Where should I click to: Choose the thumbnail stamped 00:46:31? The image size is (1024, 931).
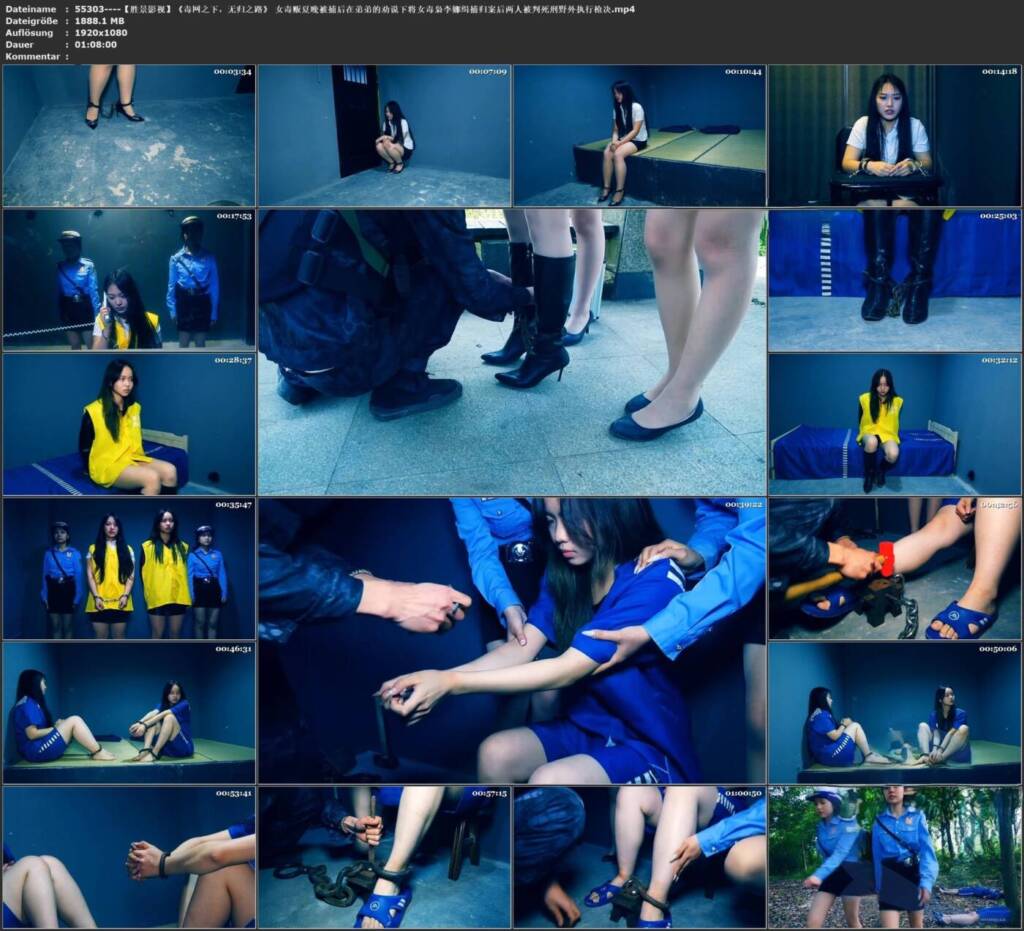tap(129, 713)
